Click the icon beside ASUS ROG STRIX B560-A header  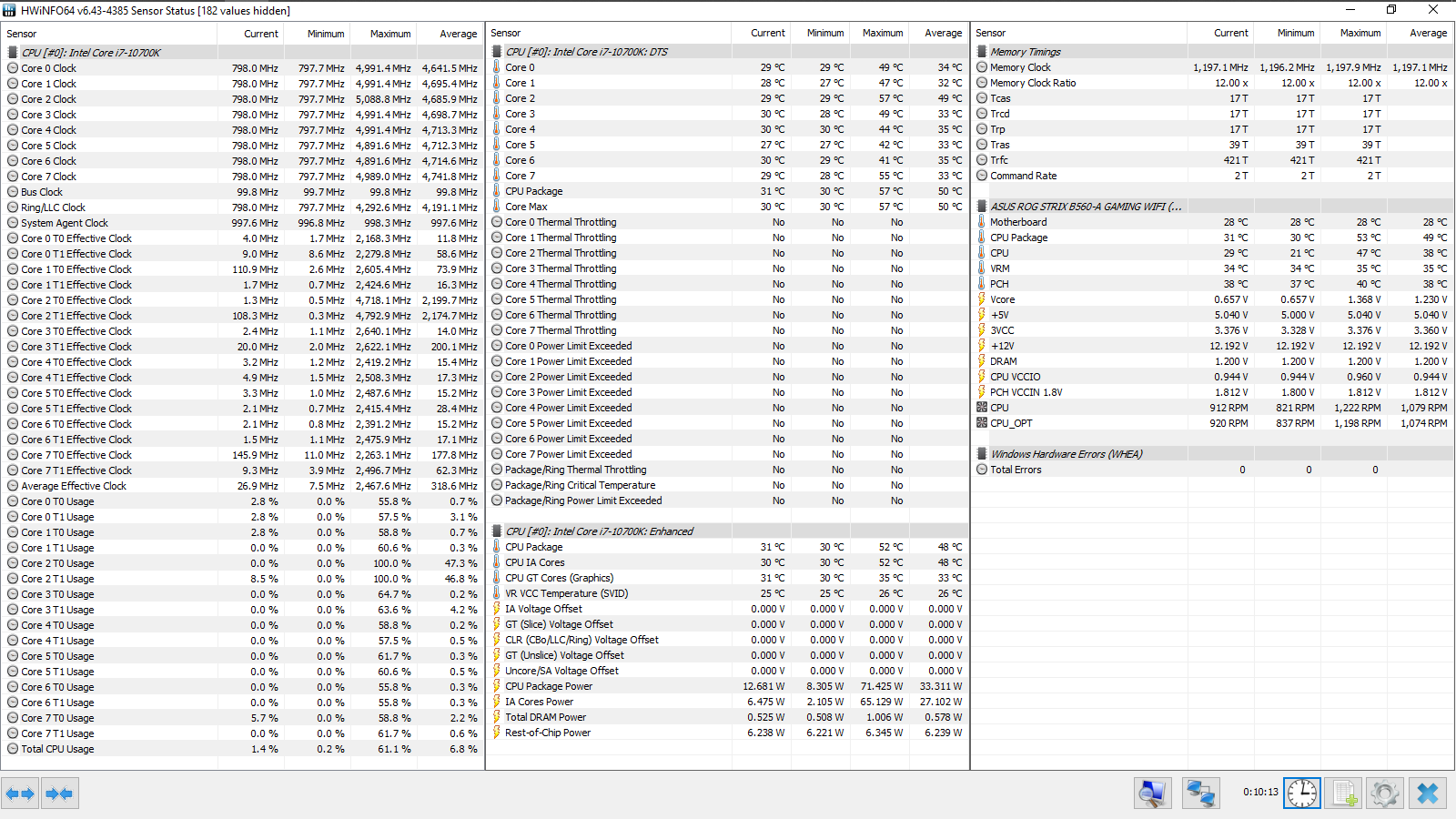pos(982,207)
